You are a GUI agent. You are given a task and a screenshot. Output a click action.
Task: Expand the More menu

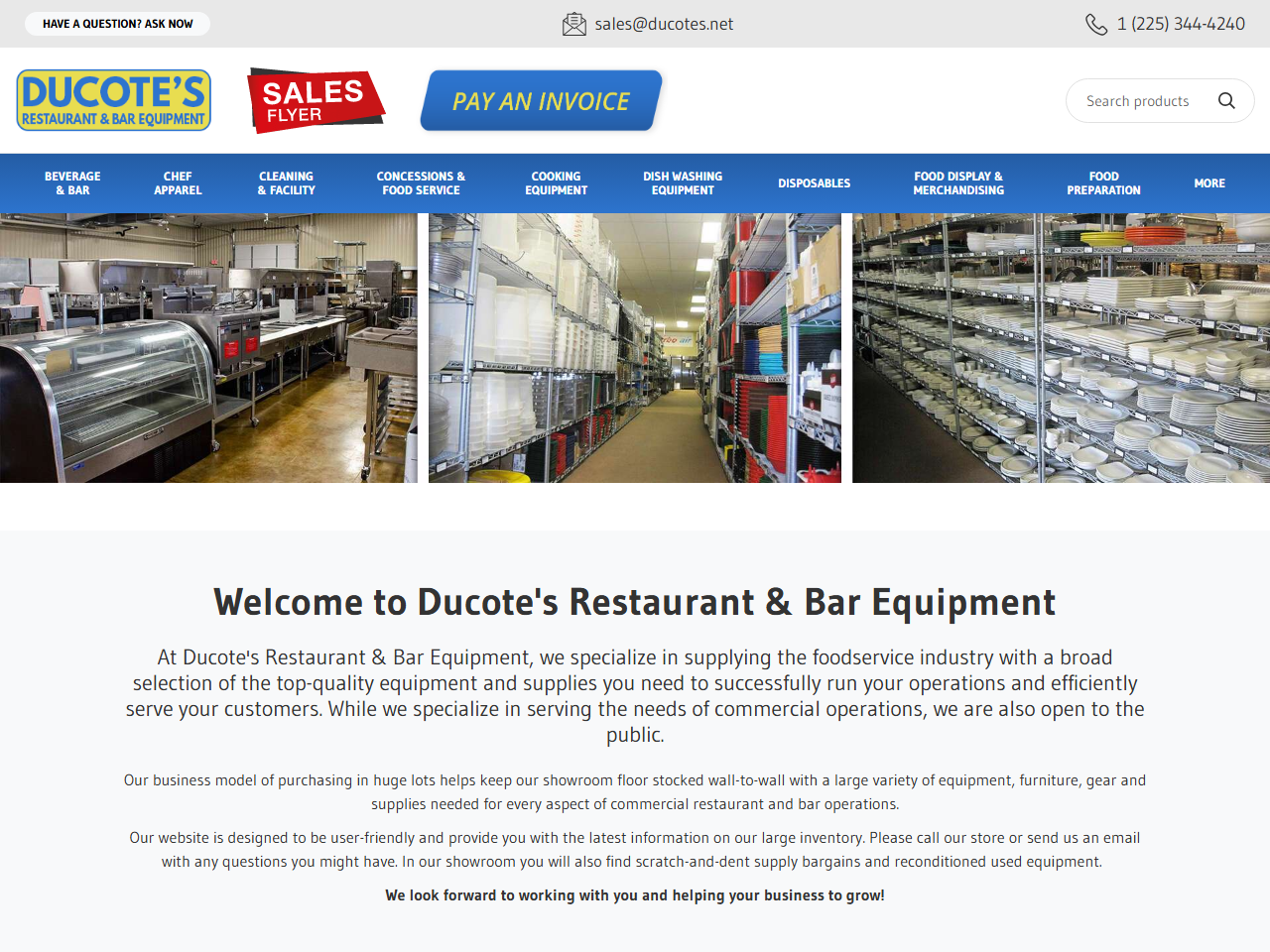point(1209,183)
